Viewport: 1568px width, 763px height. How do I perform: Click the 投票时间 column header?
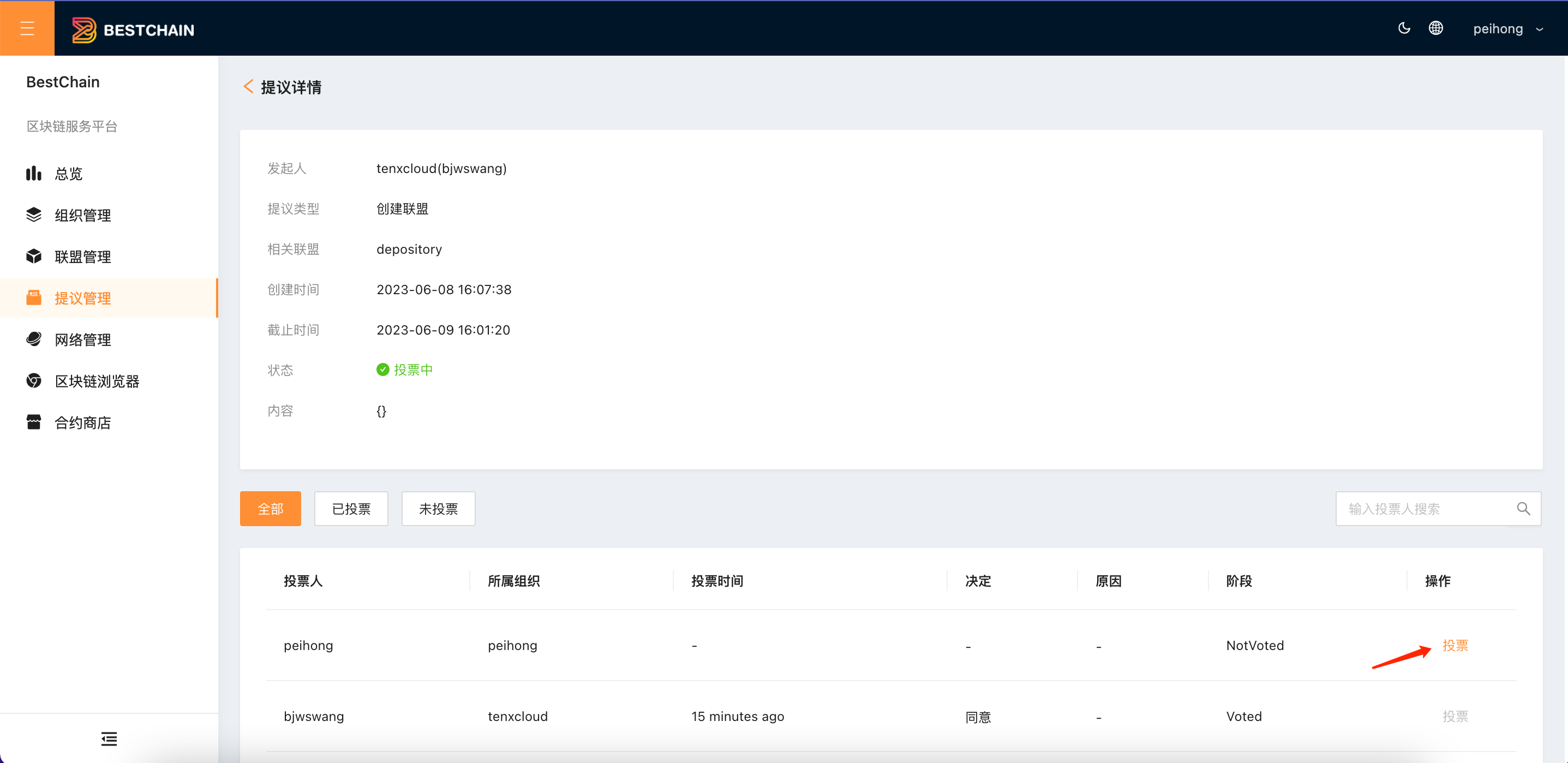pyautogui.click(x=717, y=581)
